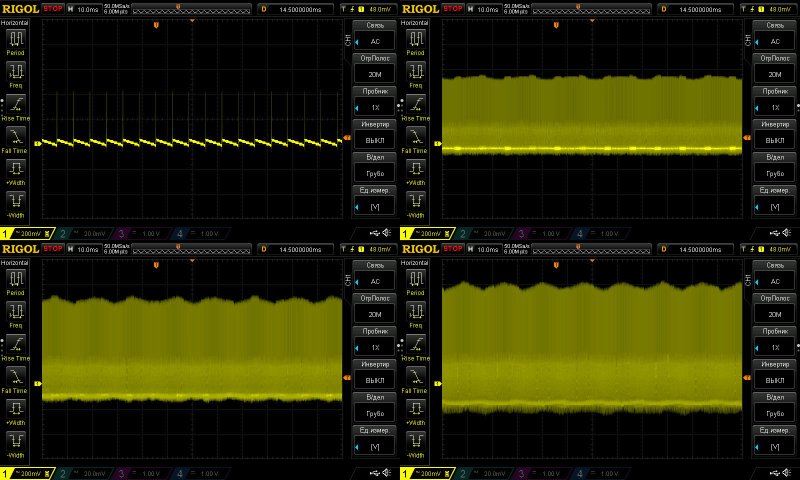This screenshot has height=480, width=800.
Task: Click memory waveform position bar in top-left capture
Action: tap(192, 9)
